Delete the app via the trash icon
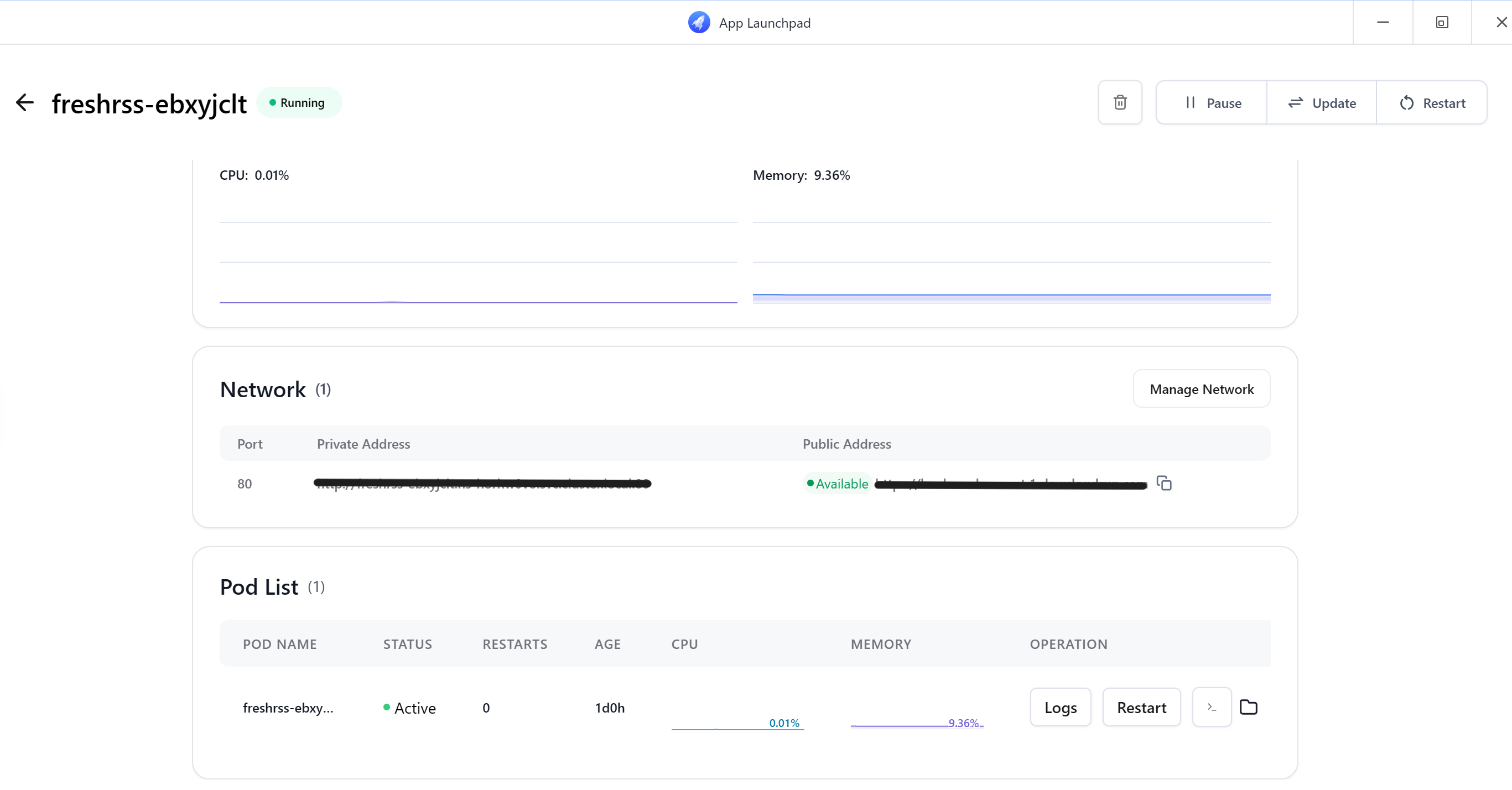 pos(1120,102)
